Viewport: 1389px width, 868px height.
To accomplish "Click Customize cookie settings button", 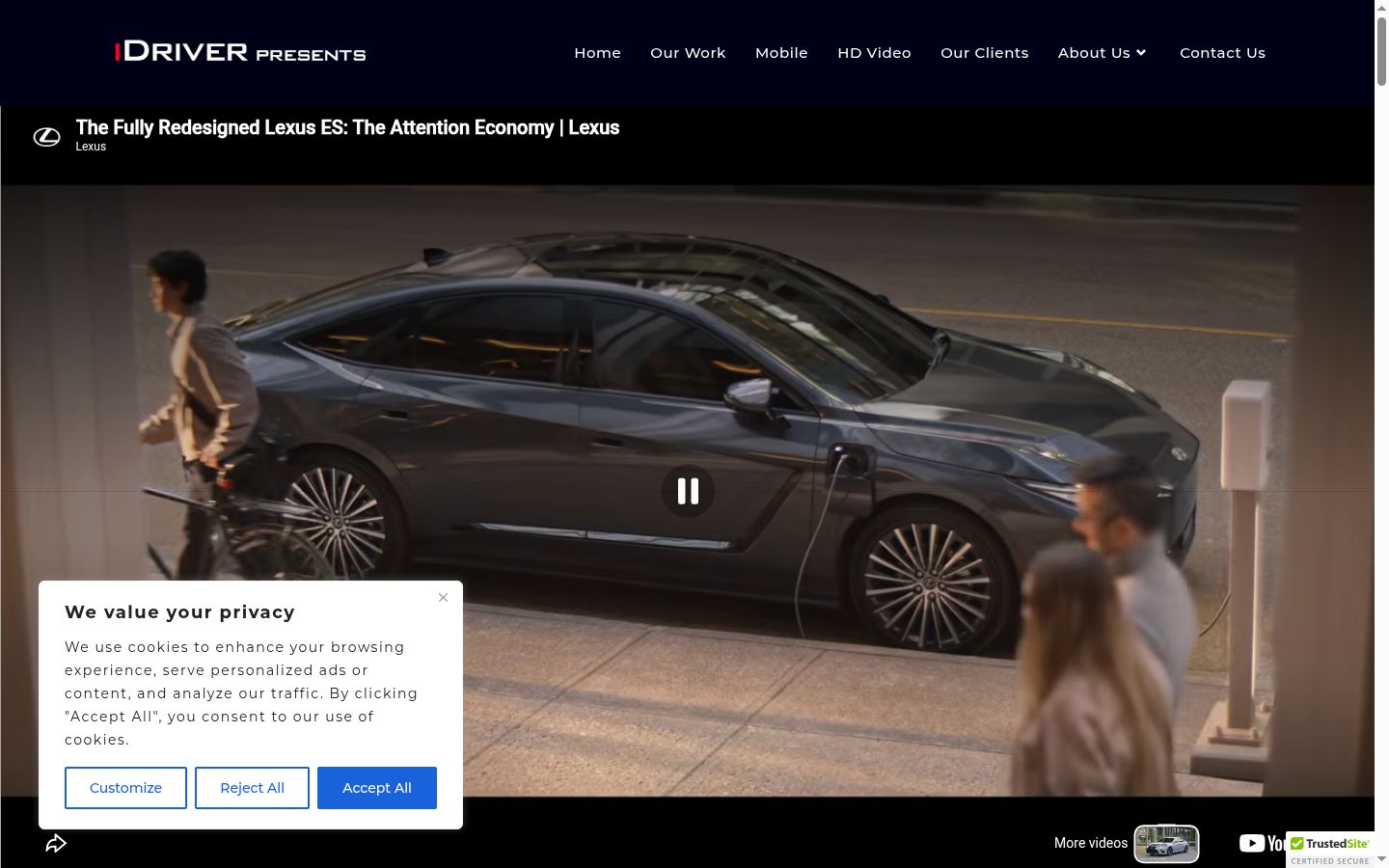I will pyautogui.click(x=125, y=788).
